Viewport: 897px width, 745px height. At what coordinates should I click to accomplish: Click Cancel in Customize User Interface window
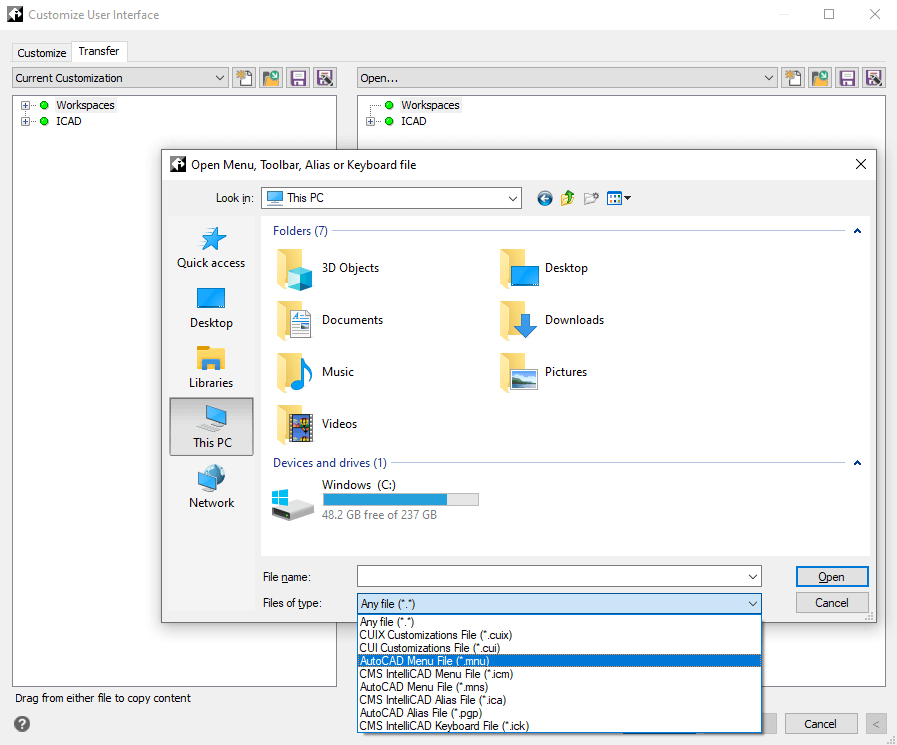click(820, 724)
